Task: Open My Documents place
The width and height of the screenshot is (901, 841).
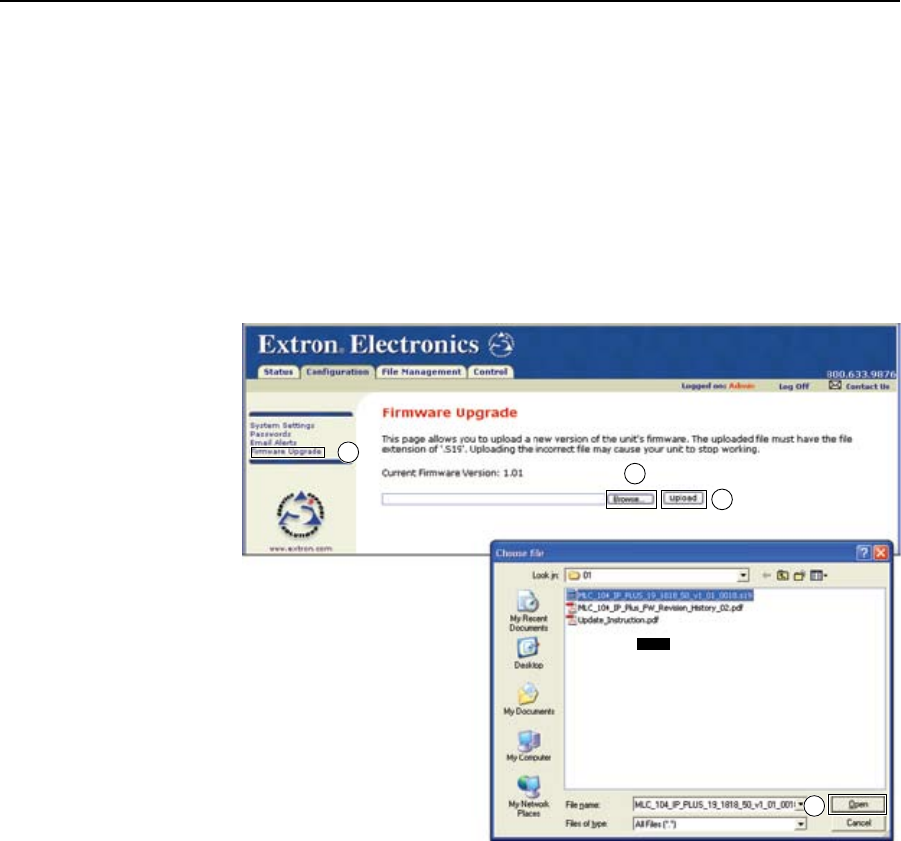Action: click(529, 699)
